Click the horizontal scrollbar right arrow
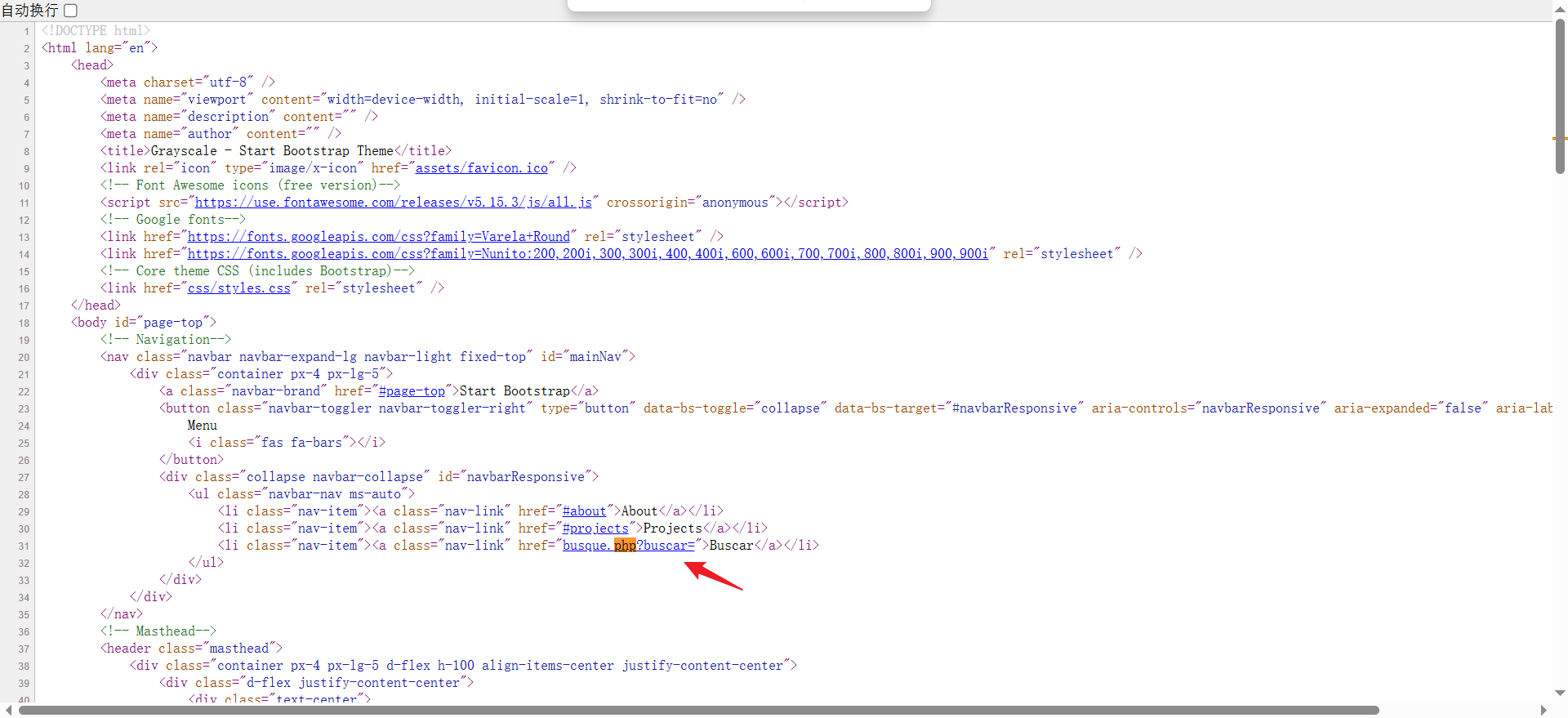Screen dimensions: 1568x718 point(1543,710)
